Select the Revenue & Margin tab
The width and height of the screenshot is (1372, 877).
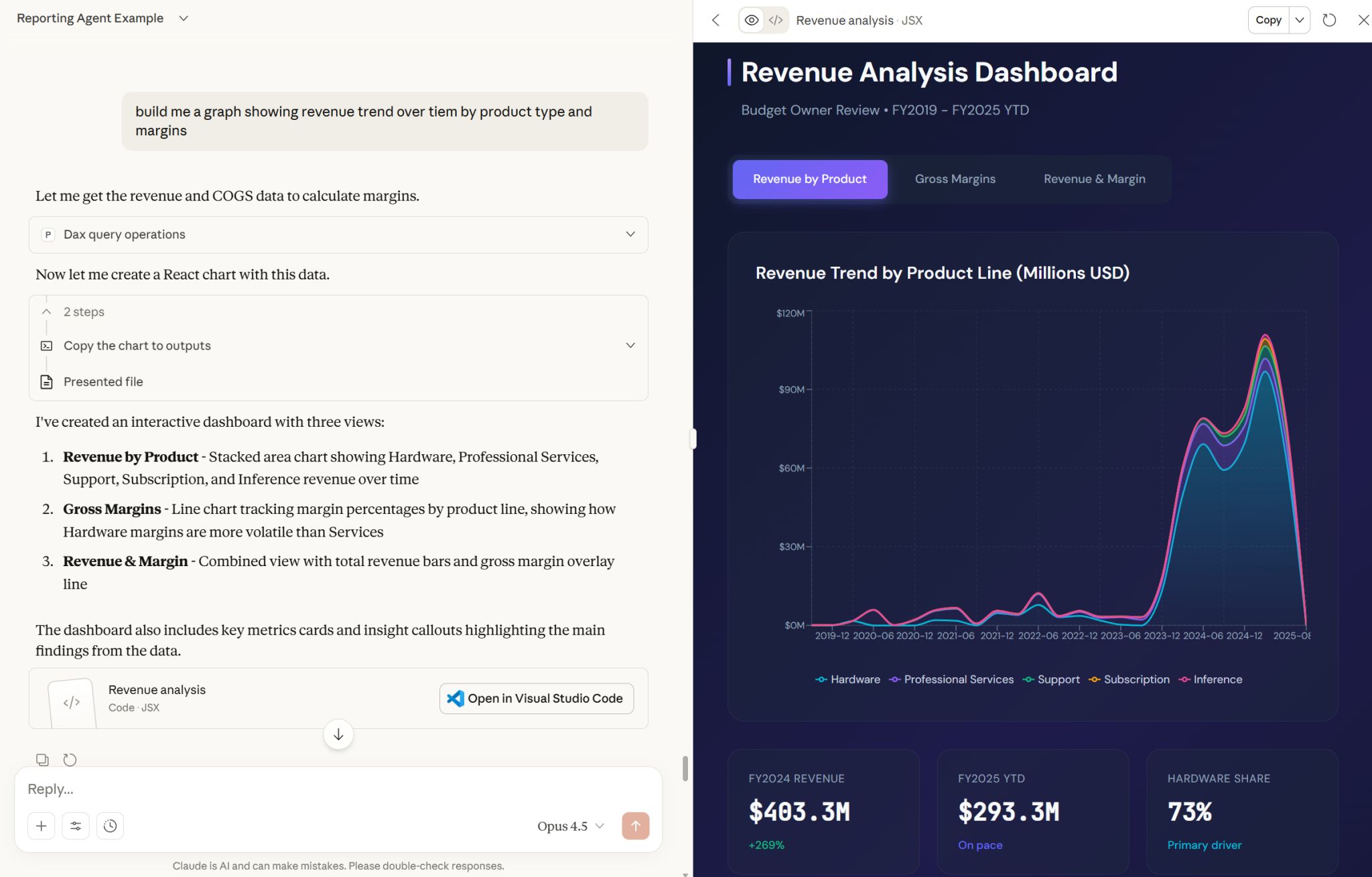point(1094,179)
